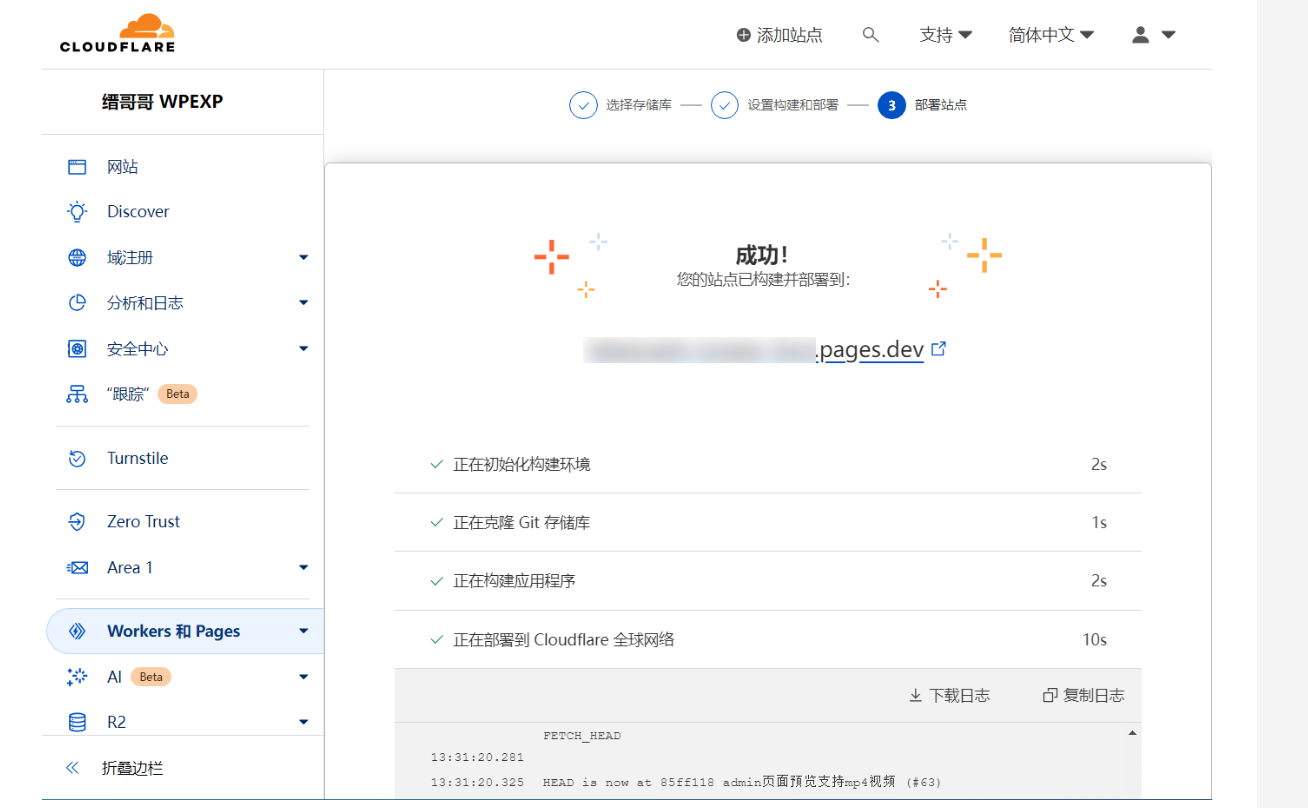Viewport: 1308px width, 808px height.
Task: Expand the 分析和日志 sidebar section
Action: pyautogui.click(x=304, y=303)
